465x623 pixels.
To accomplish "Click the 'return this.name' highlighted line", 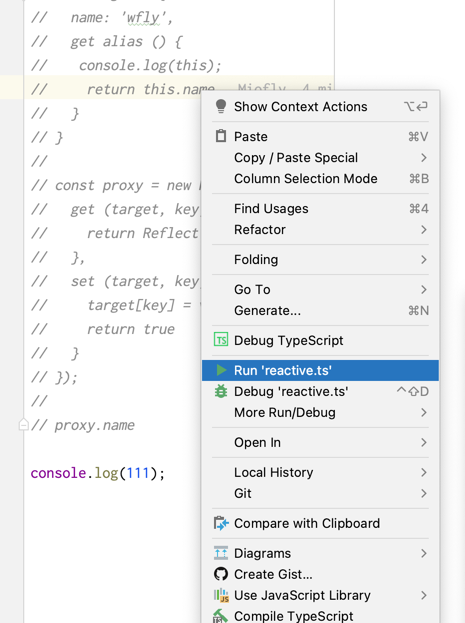I will coord(122,89).
